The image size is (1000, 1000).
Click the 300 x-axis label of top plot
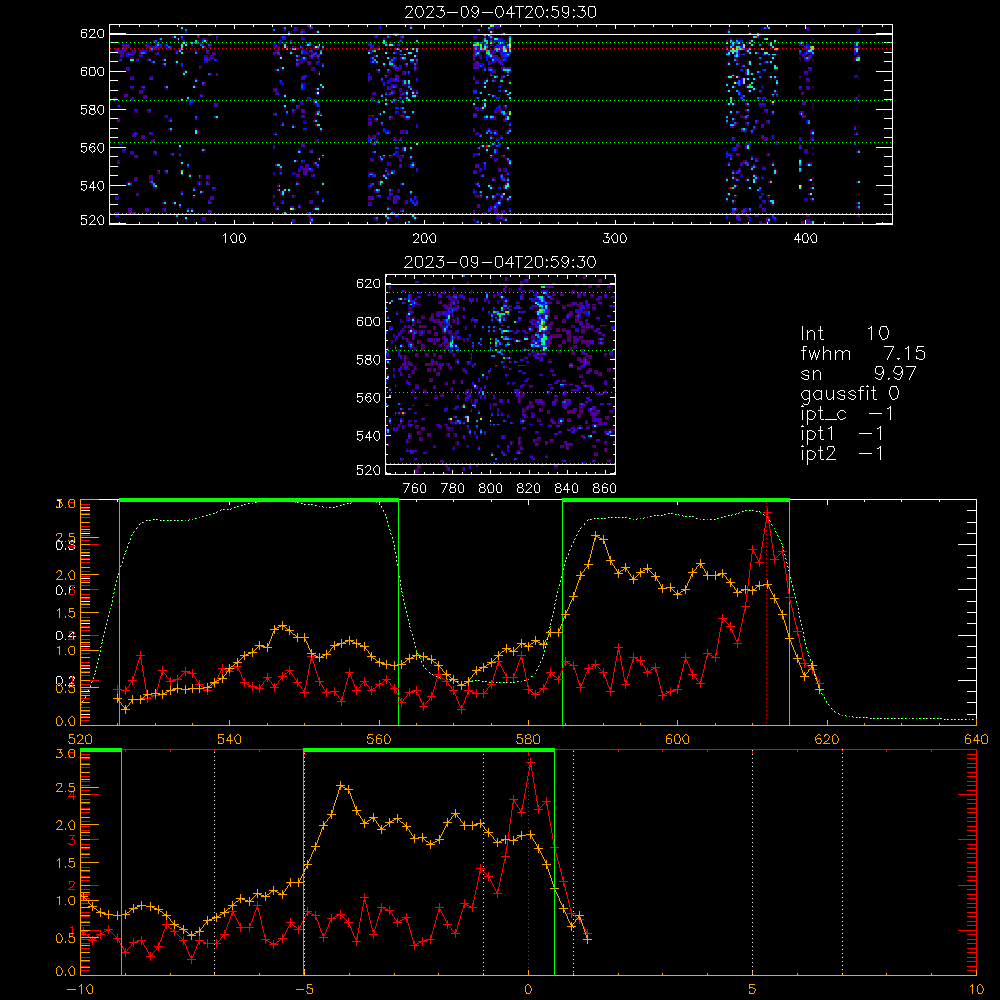(615, 239)
